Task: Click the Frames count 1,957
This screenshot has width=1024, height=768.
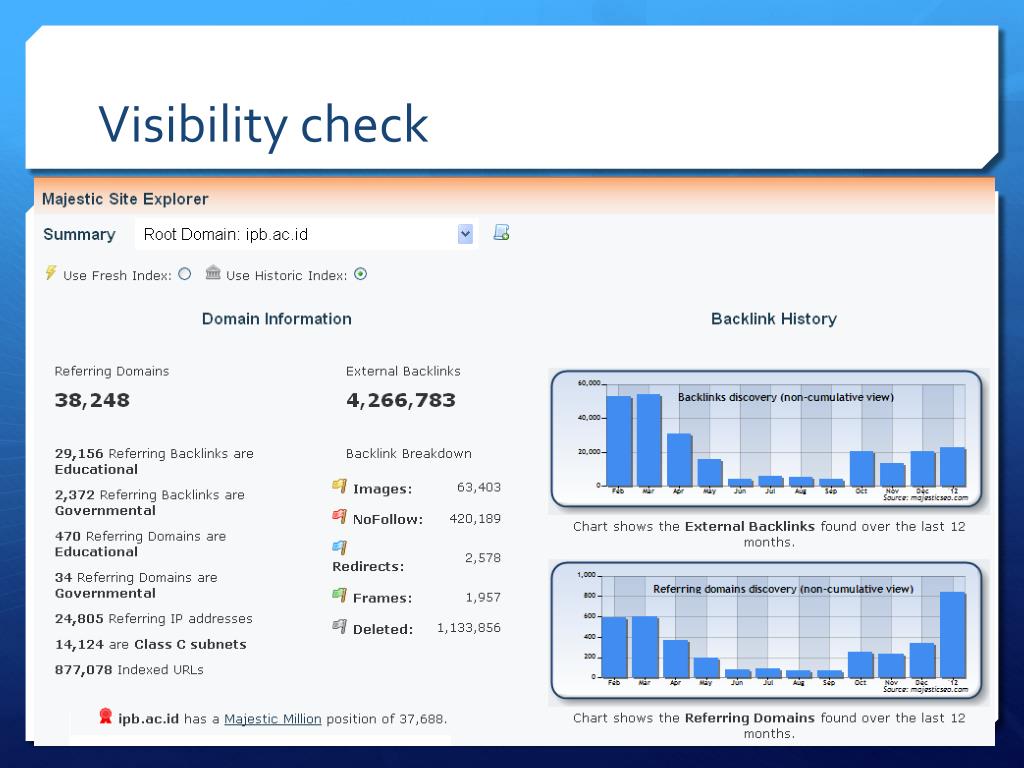Action: click(483, 597)
